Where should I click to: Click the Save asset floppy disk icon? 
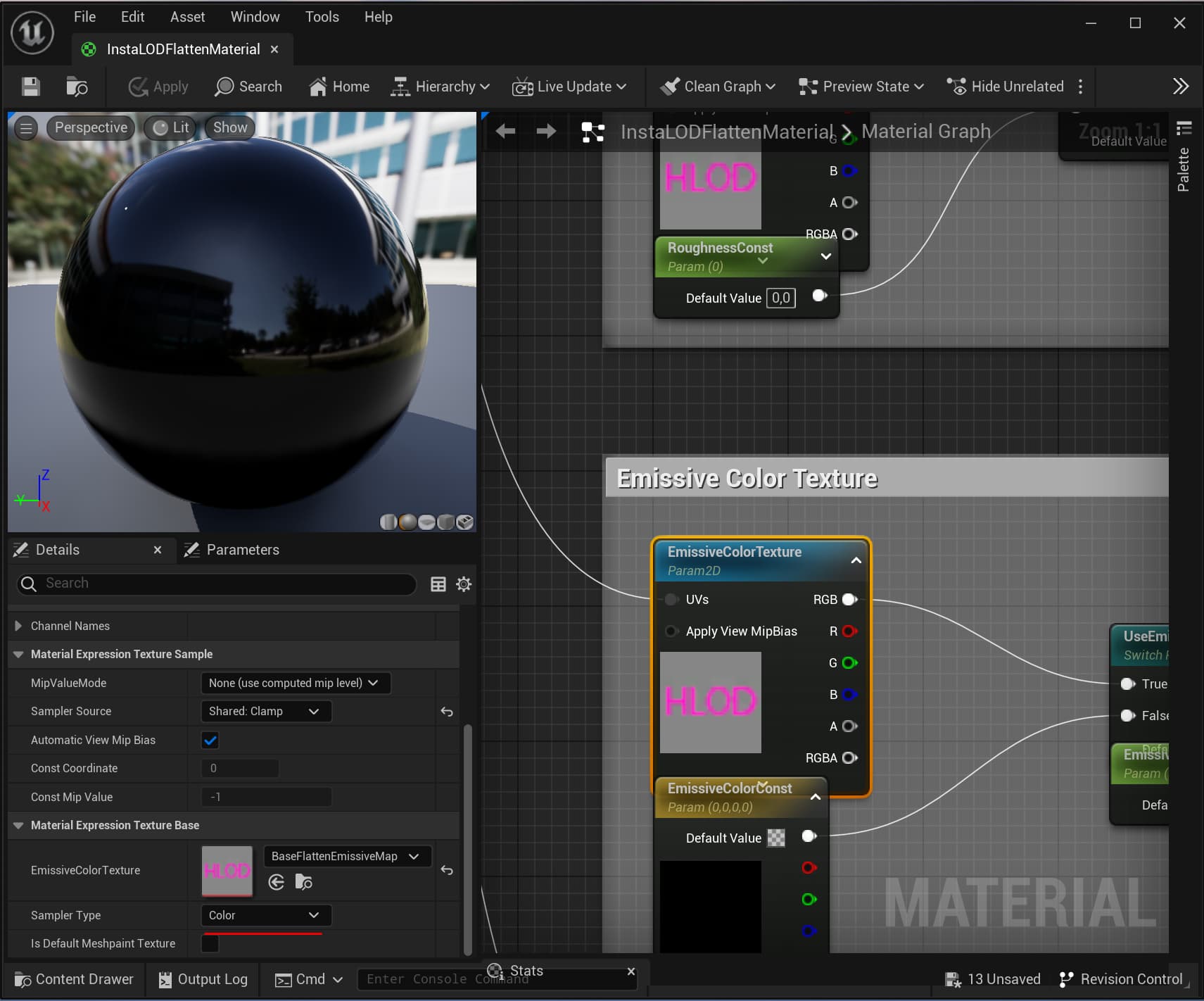(30, 87)
